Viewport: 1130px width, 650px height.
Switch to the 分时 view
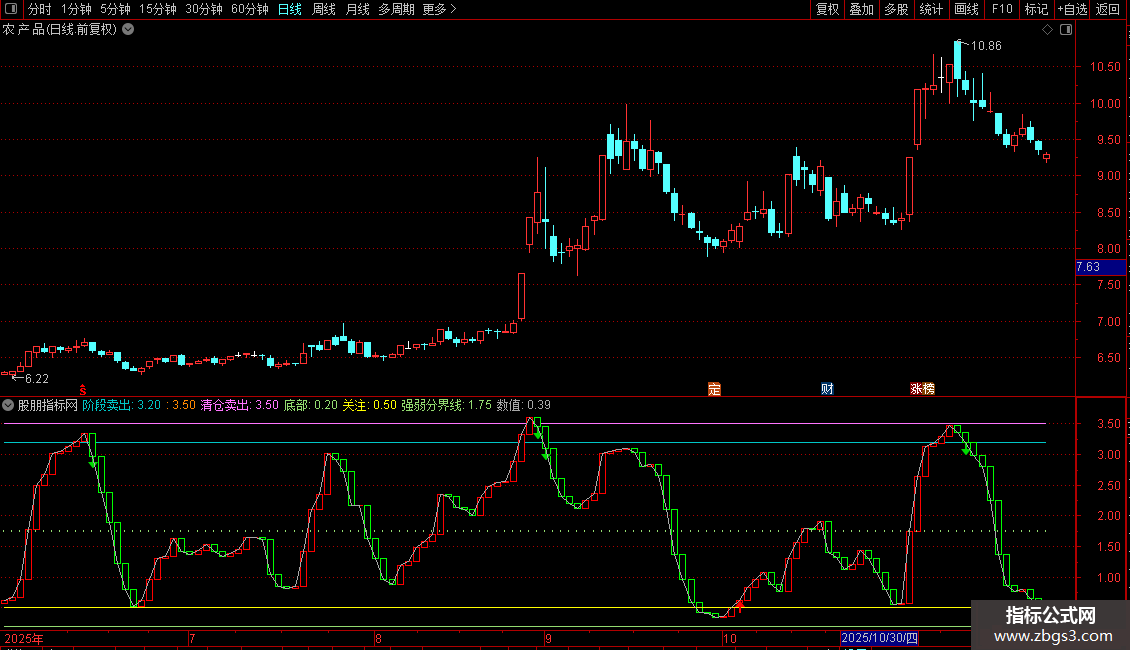click(39, 9)
